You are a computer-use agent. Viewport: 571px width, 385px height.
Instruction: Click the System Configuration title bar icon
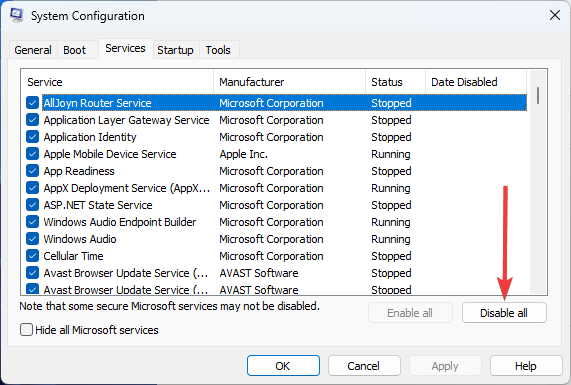(x=16, y=15)
